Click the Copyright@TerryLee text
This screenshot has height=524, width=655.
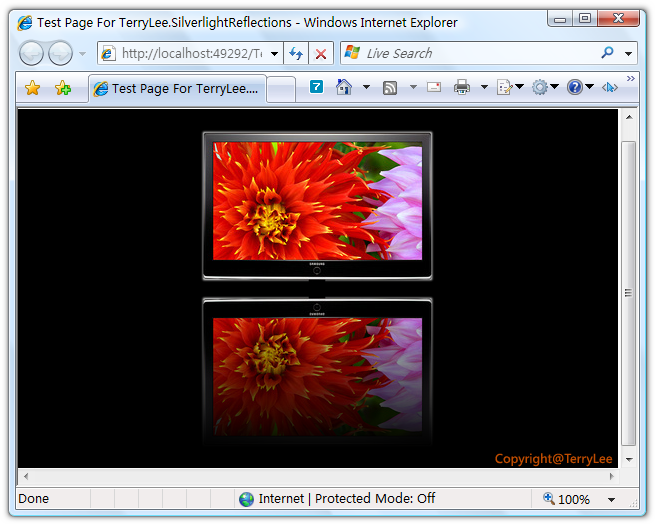(553, 459)
